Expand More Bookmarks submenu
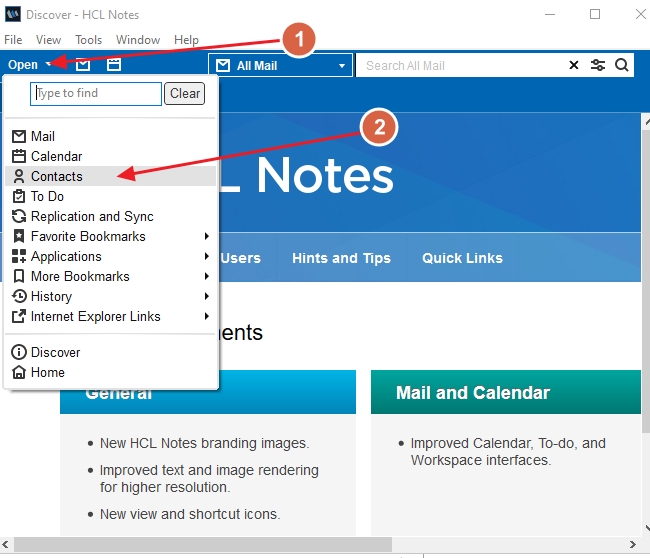The image size is (650, 558). [110, 276]
